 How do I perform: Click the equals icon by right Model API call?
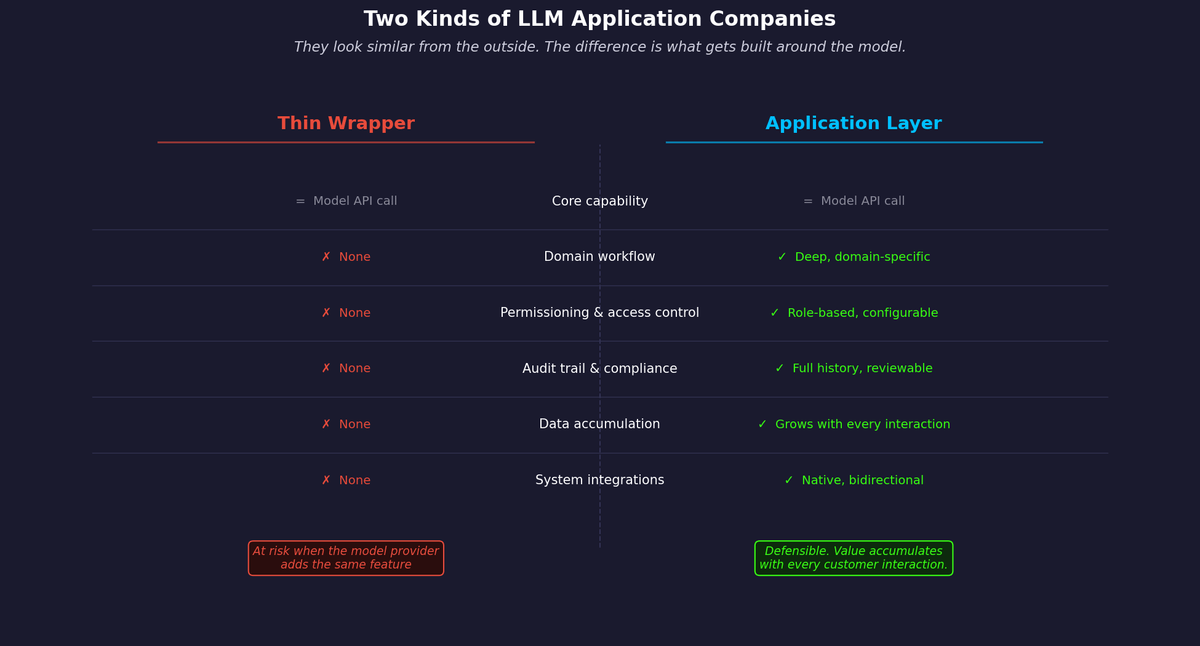(807, 200)
